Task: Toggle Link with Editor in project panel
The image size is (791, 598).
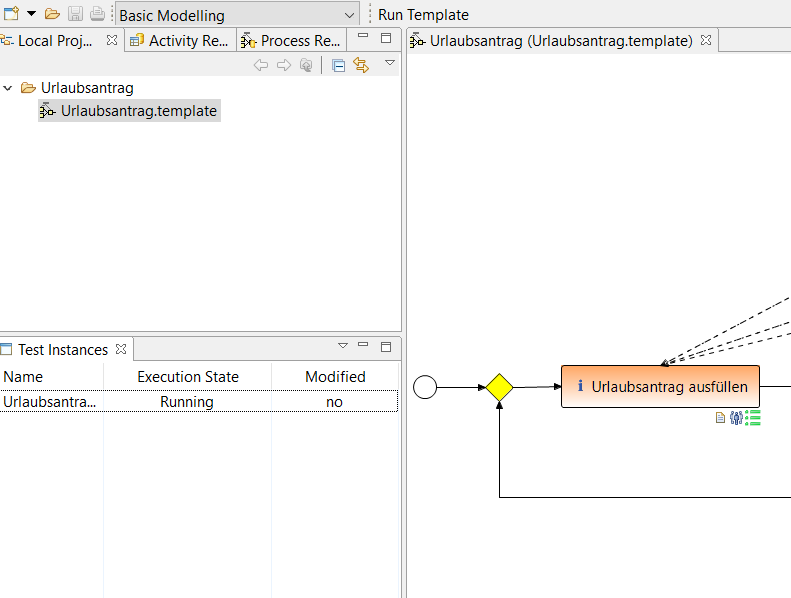Action: click(x=361, y=65)
